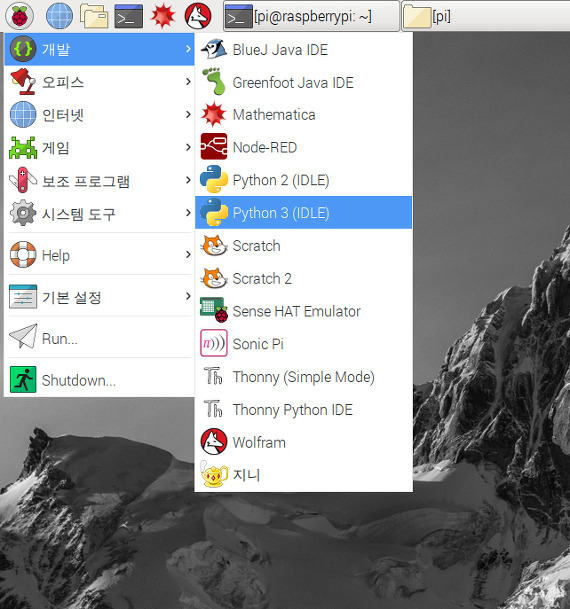
Task: Click the Scratch cat icon
Action: coord(214,245)
